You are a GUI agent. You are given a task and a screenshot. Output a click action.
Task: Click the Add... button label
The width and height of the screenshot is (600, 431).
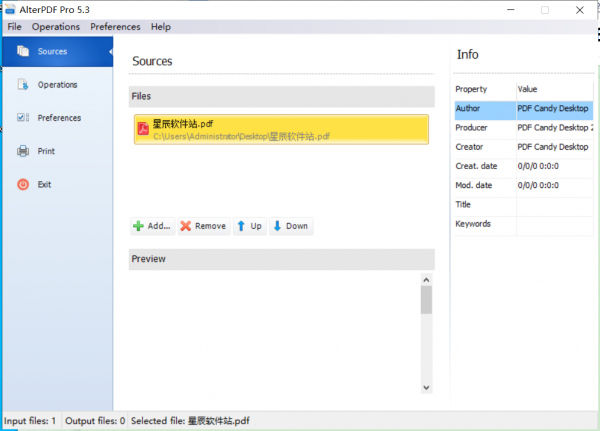pos(159,226)
